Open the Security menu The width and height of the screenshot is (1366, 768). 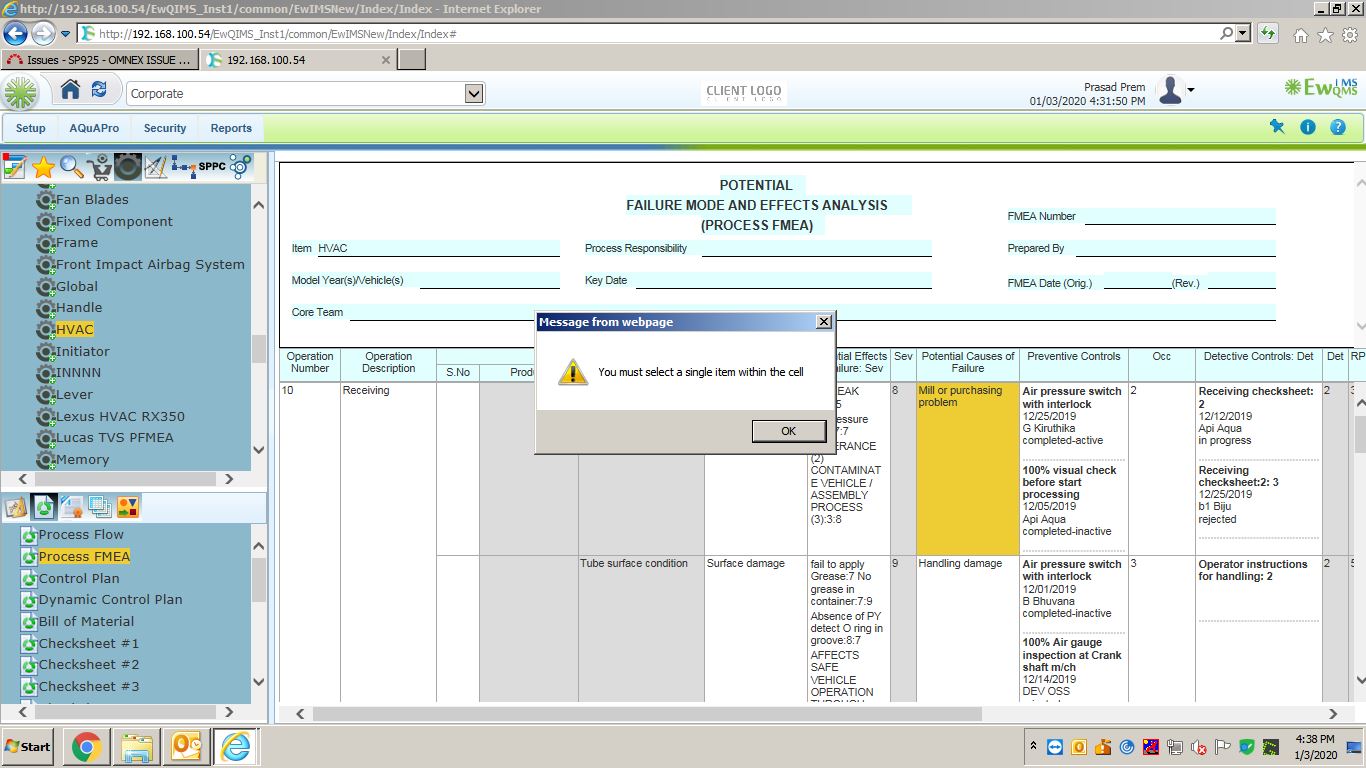[x=165, y=128]
